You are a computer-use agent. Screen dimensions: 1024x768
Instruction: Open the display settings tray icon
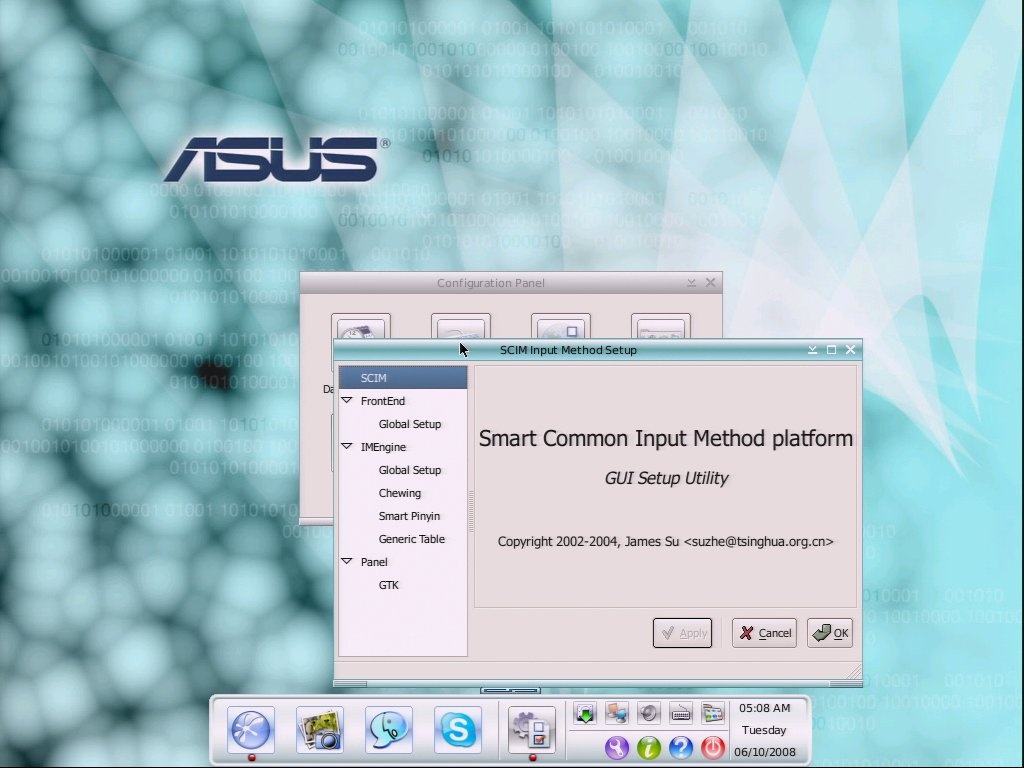point(713,712)
